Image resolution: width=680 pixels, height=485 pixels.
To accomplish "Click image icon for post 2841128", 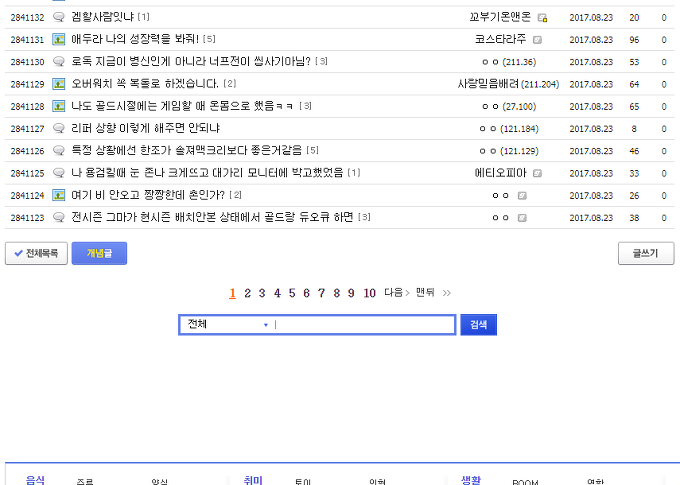I will 59,106.
